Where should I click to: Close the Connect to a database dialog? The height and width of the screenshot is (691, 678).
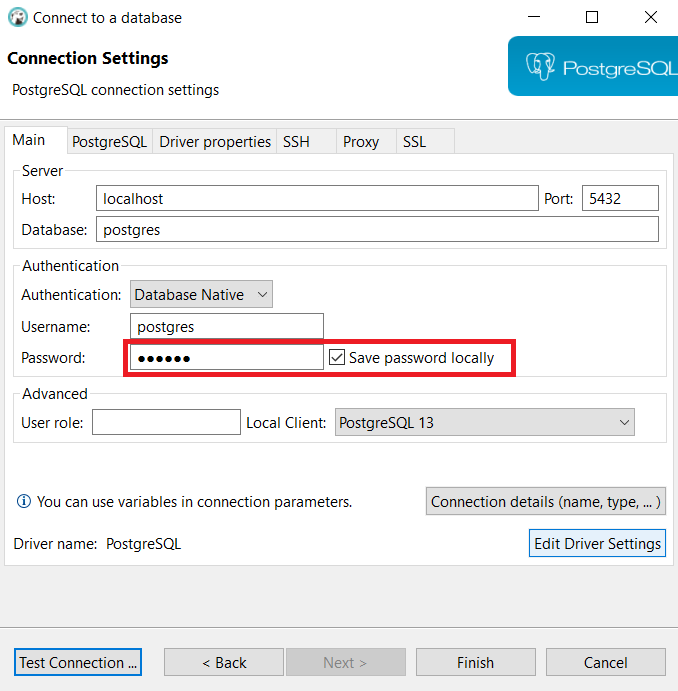[651, 17]
